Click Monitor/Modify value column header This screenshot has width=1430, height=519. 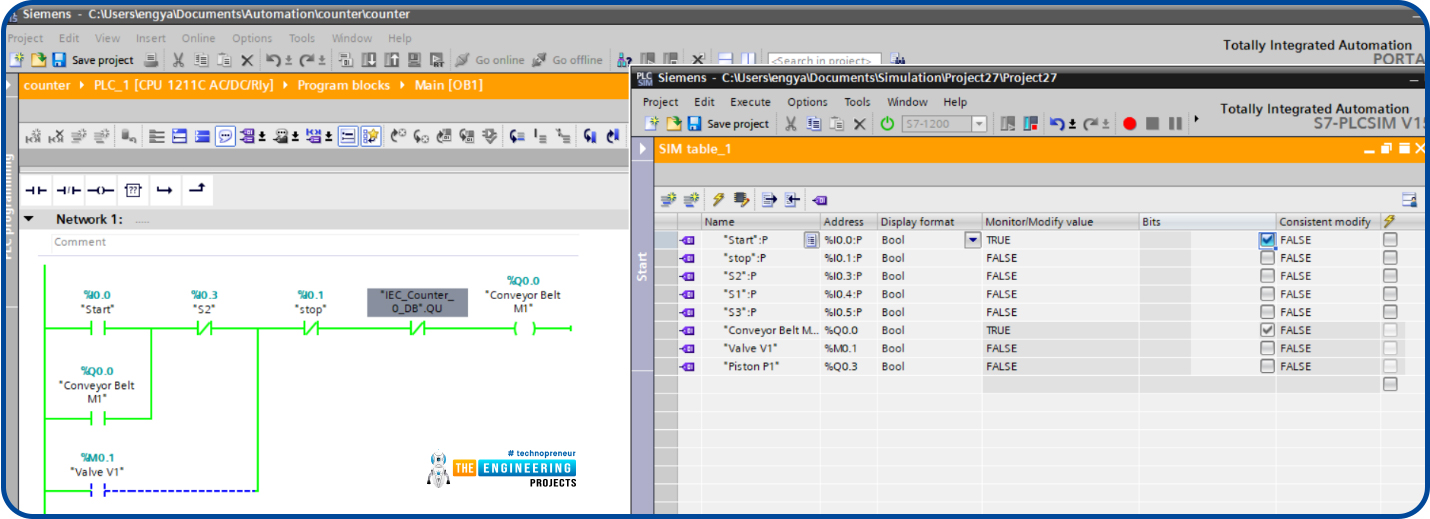(x=1060, y=221)
